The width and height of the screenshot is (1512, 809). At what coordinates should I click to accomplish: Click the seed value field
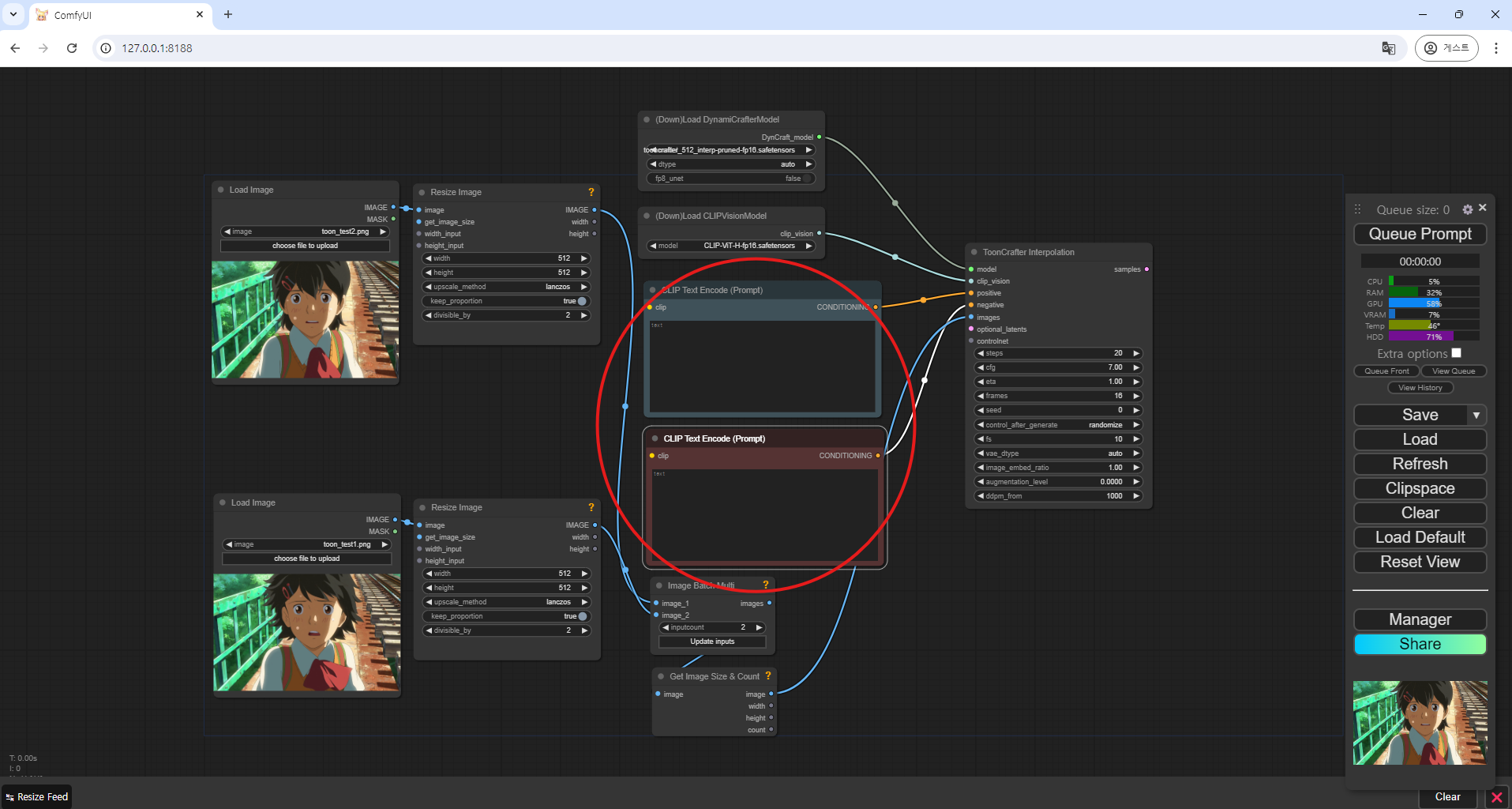(1059, 410)
